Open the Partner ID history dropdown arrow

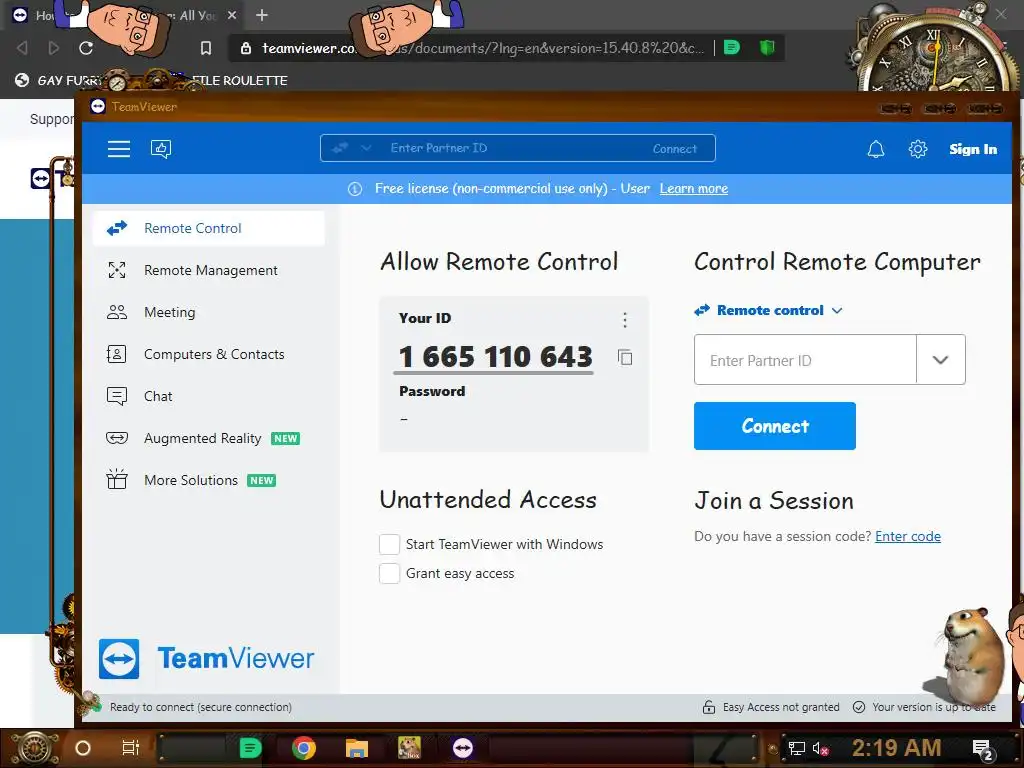pyautogui.click(x=940, y=360)
